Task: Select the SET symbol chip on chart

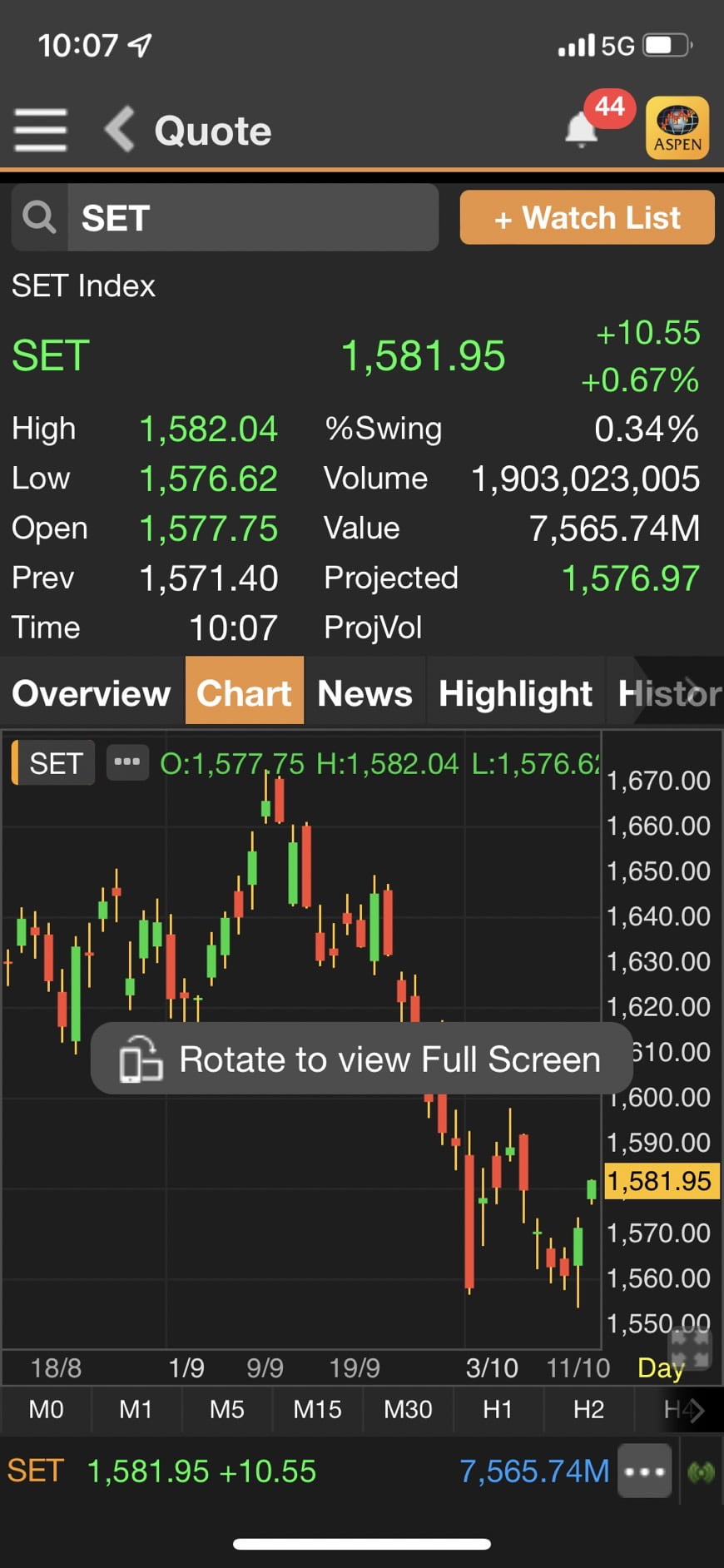Action: click(x=52, y=763)
